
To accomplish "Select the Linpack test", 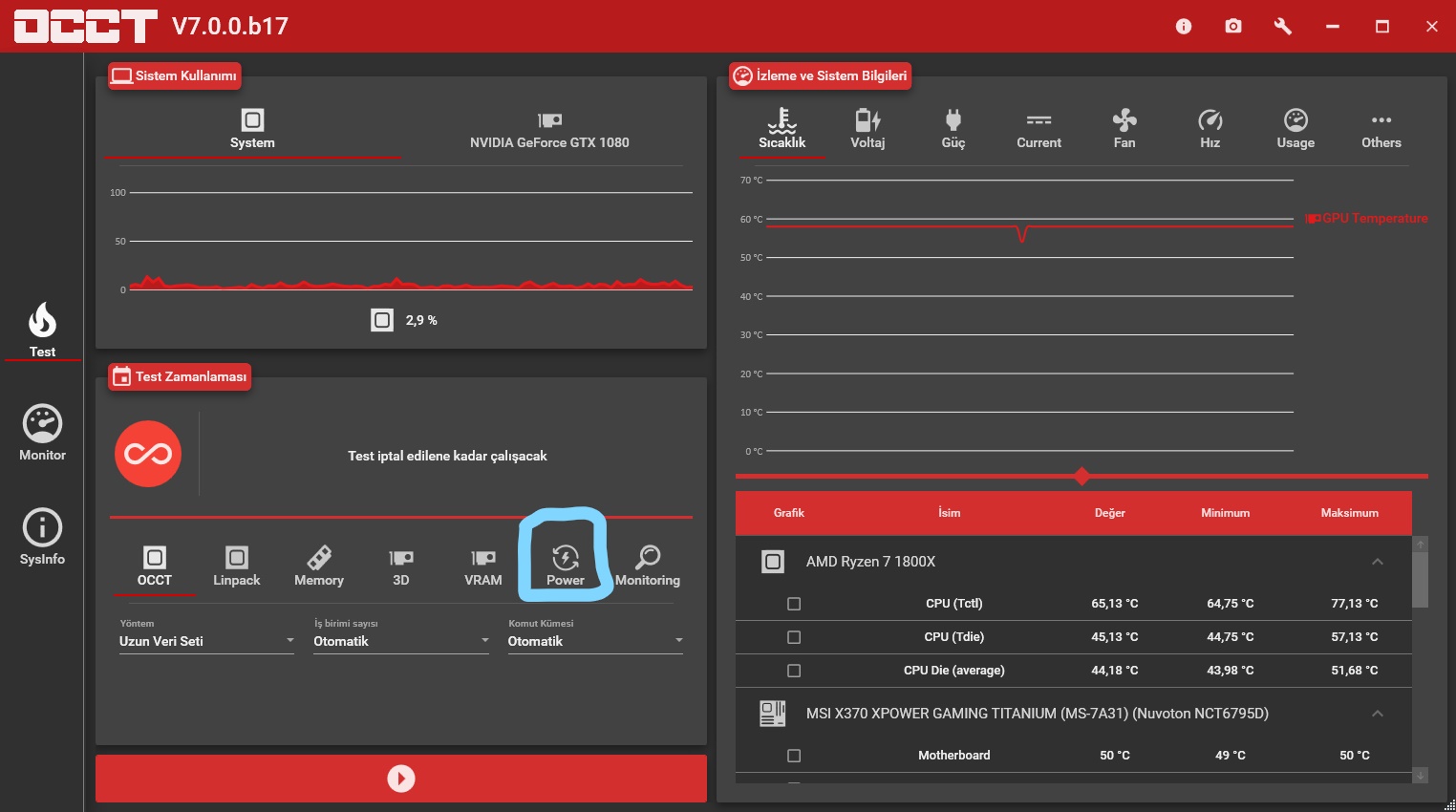I will pyautogui.click(x=237, y=566).
